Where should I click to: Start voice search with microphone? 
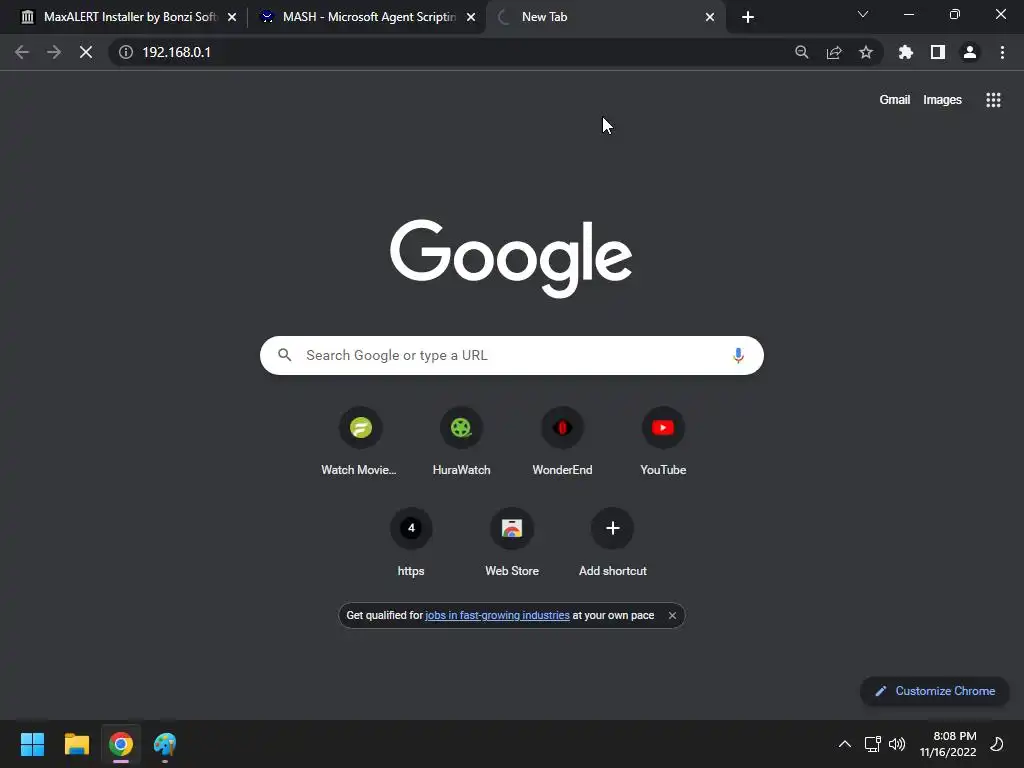(x=738, y=355)
